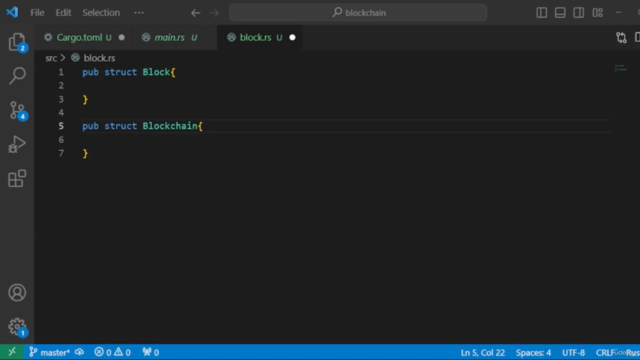The width and height of the screenshot is (640, 360).
Task: Open changes compare icon in editor toolbar
Action: pyautogui.click(x=621, y=38)
